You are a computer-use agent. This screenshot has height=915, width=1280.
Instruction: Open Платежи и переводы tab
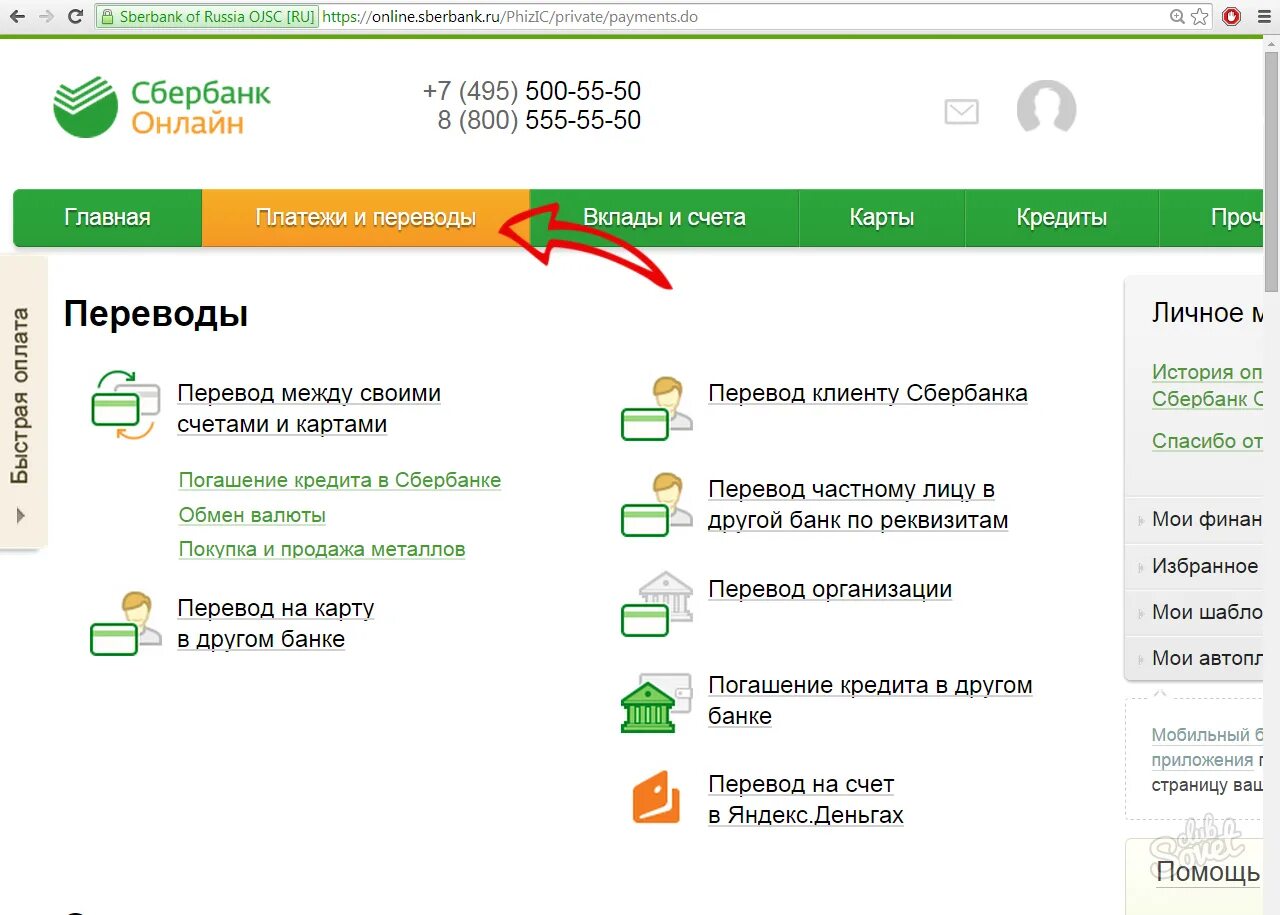pos(366,217)
